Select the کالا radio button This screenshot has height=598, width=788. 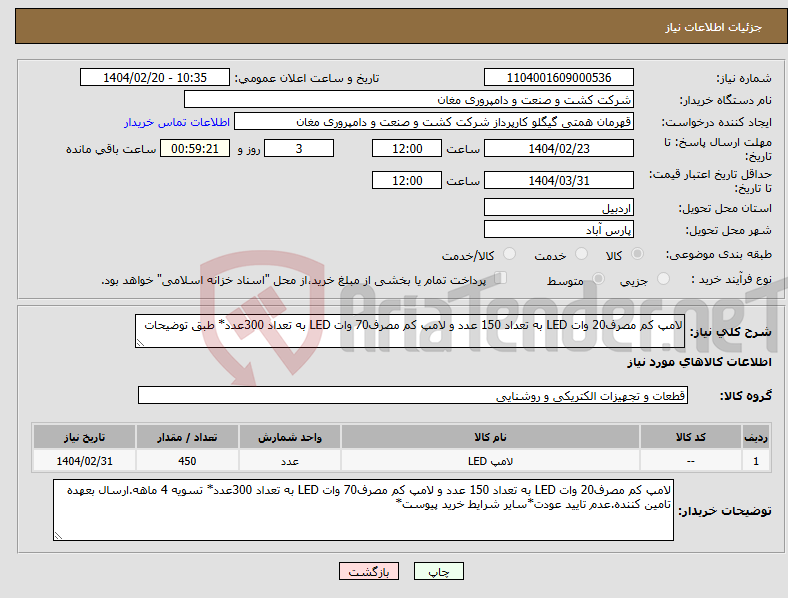point(637,254)
